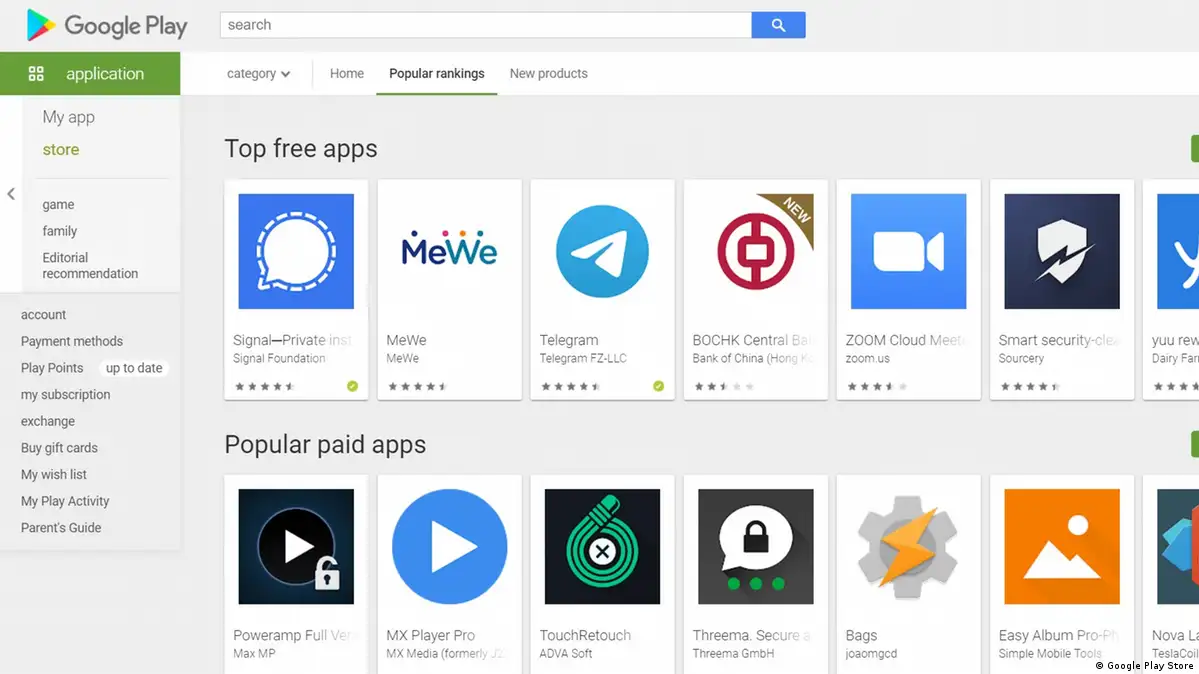Open the ZOOM Cloud Meetings icon
Image resolution: width=1199 pixels, height=674 pixels.
click(908, 251)
